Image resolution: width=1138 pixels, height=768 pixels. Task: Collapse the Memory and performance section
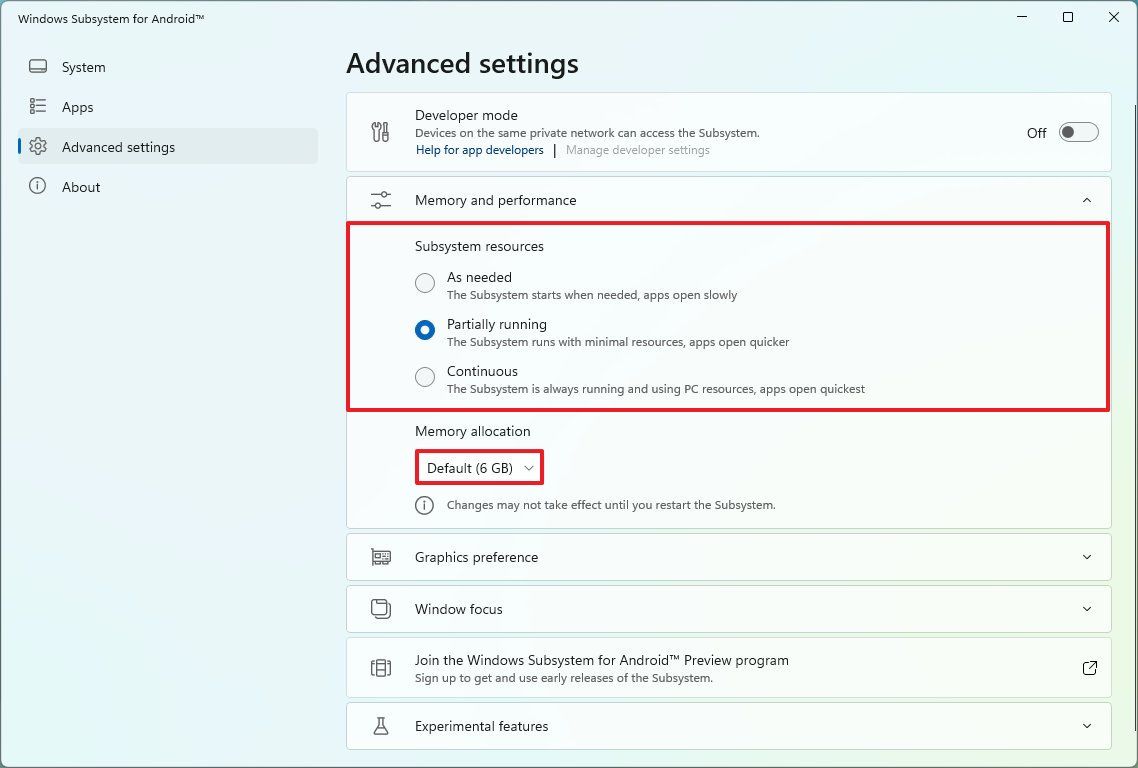click(x=1087, y=199)
